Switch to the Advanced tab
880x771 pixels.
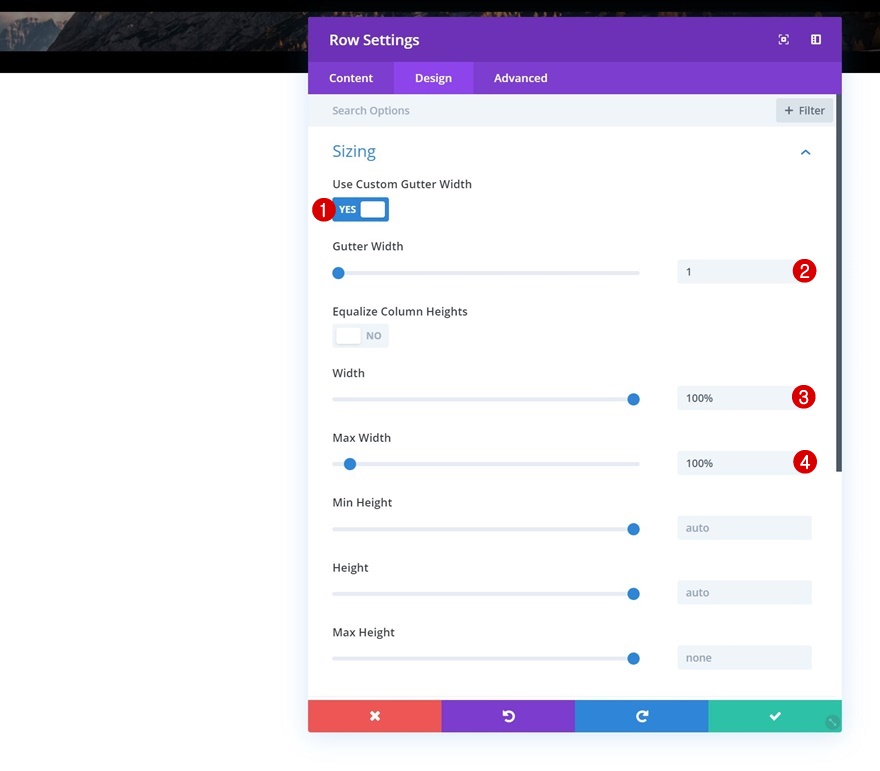520,78
